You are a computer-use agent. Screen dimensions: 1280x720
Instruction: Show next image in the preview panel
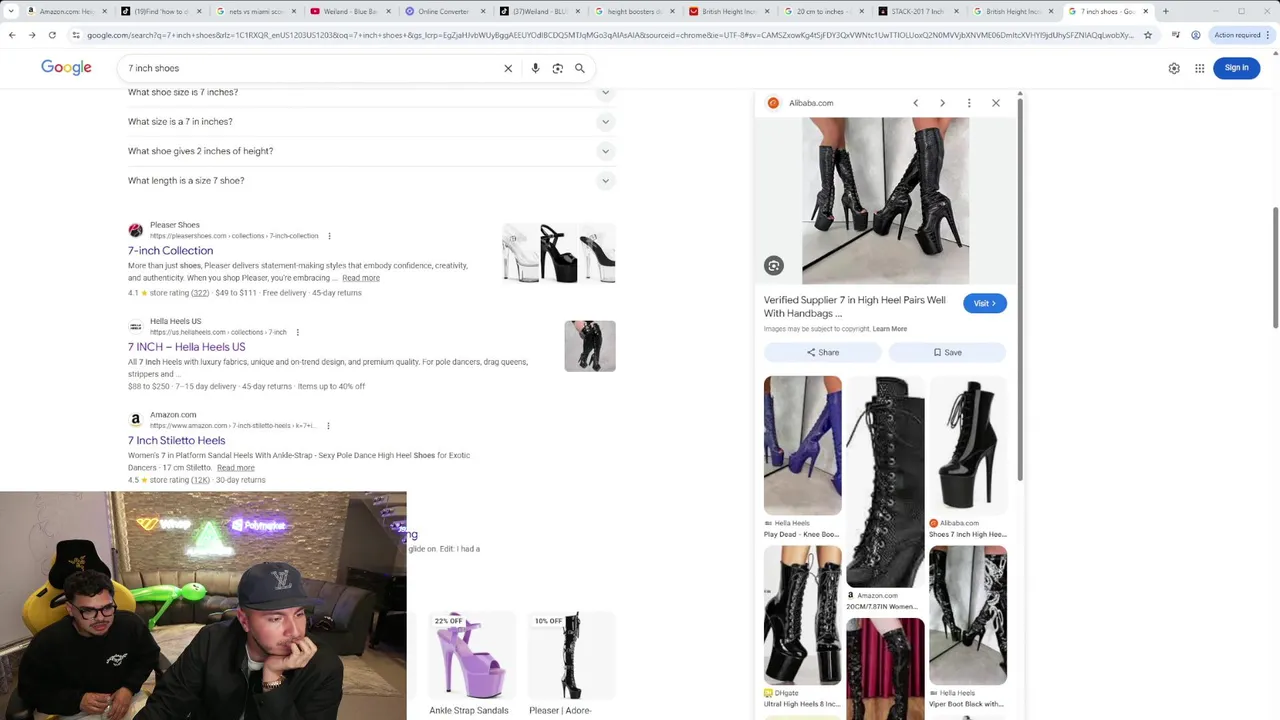tap(942, 103)
